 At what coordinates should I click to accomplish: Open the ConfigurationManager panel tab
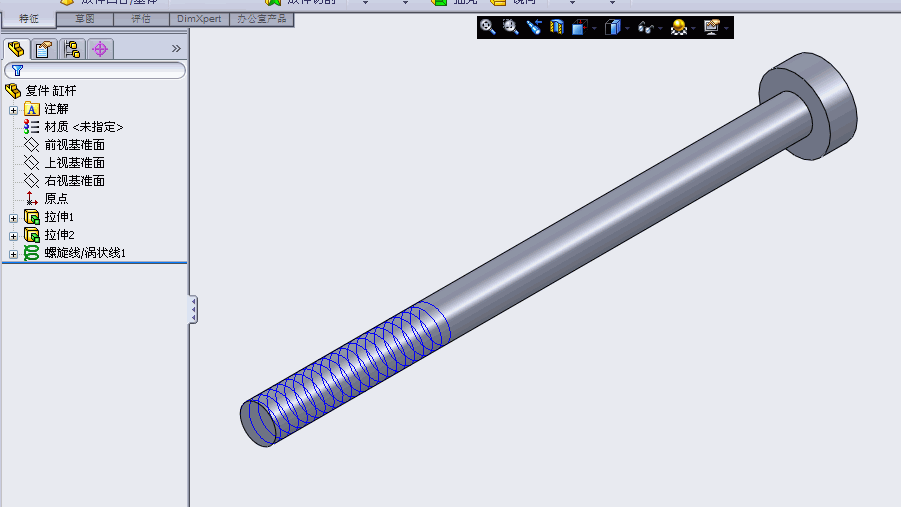click(72, 49)
